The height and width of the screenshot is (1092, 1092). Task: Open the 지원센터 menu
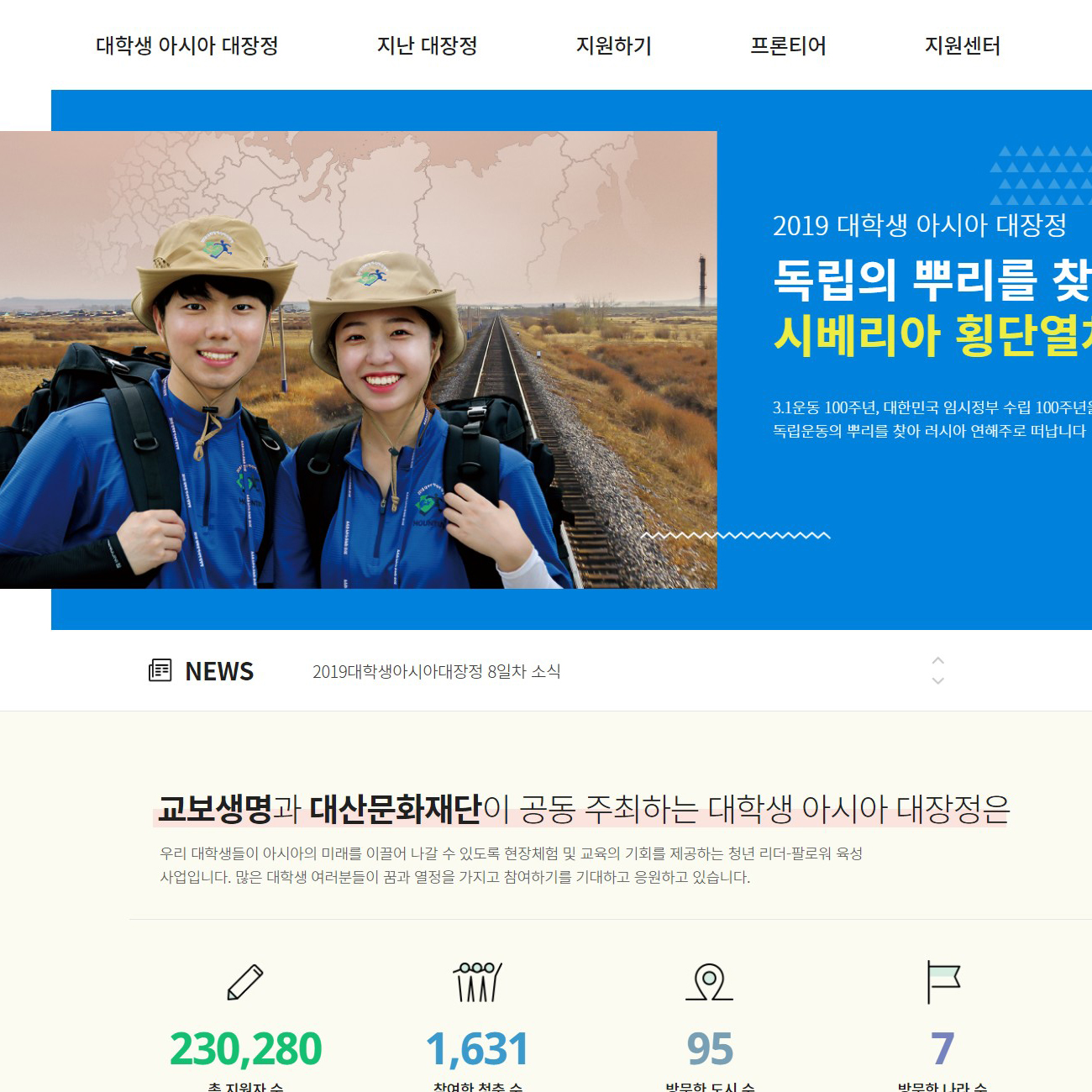(962, 45)
